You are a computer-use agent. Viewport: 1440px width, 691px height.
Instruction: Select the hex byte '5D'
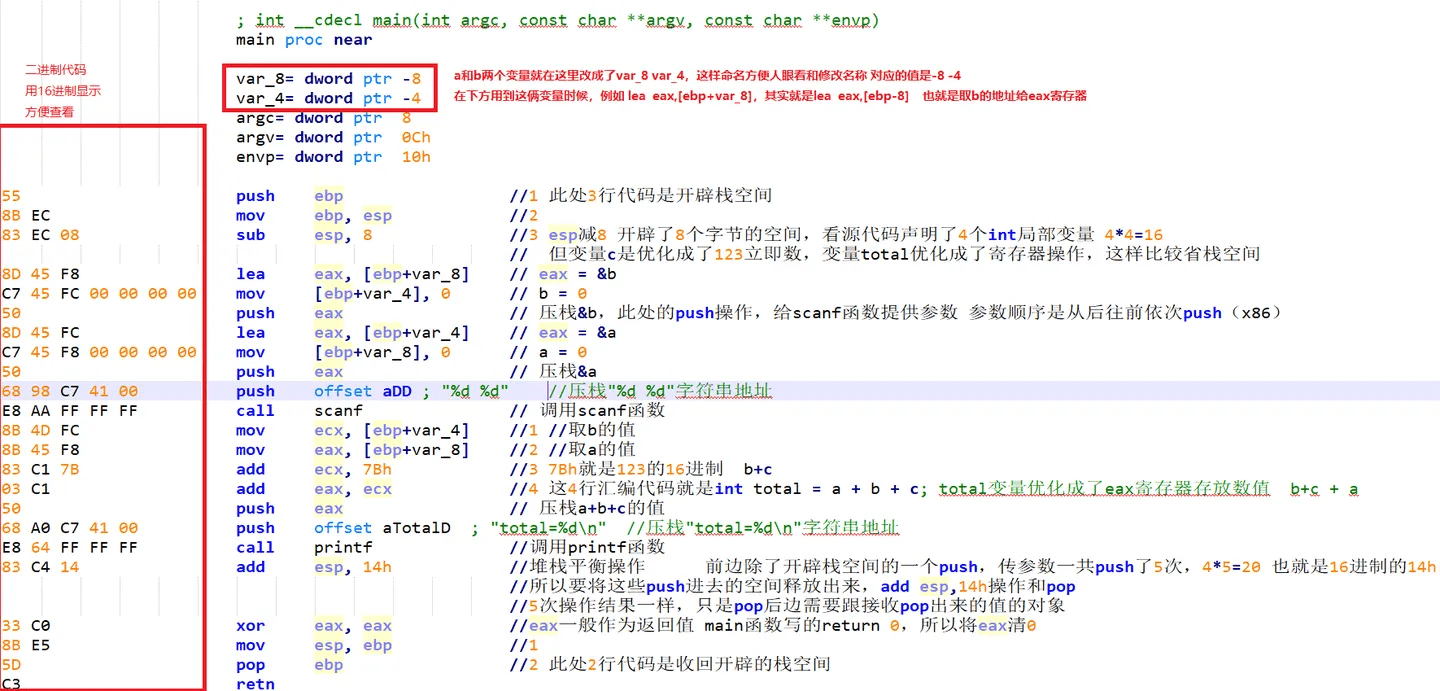(11, 665)
